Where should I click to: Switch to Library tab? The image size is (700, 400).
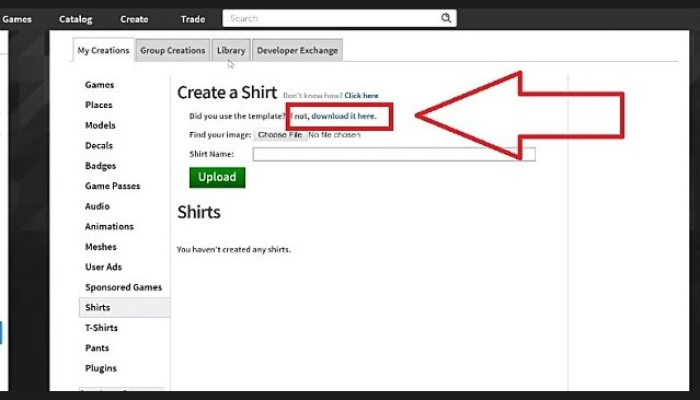click(231, 50)
